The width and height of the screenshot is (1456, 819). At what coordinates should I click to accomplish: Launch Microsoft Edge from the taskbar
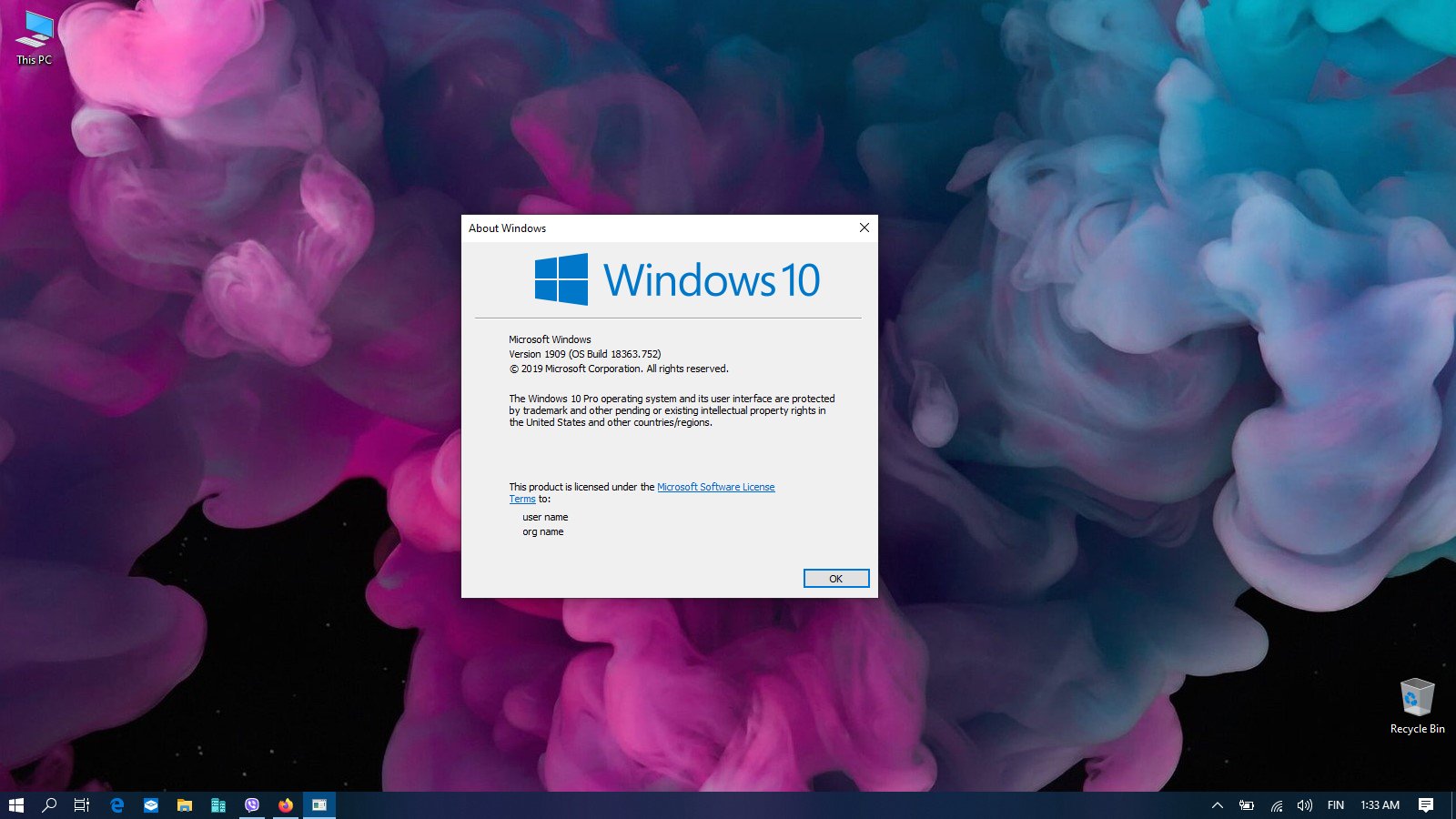click(x=116, y=805)
